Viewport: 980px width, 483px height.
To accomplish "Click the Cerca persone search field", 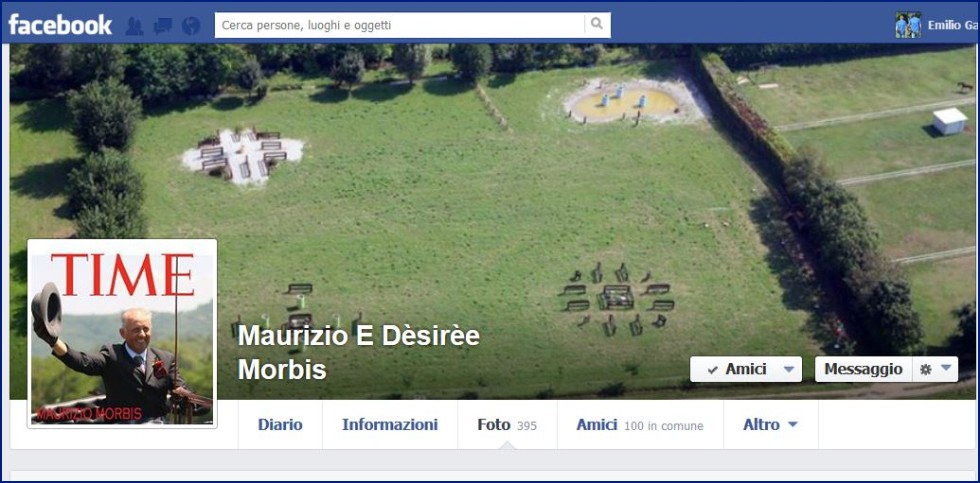I will tap(400, 25).
